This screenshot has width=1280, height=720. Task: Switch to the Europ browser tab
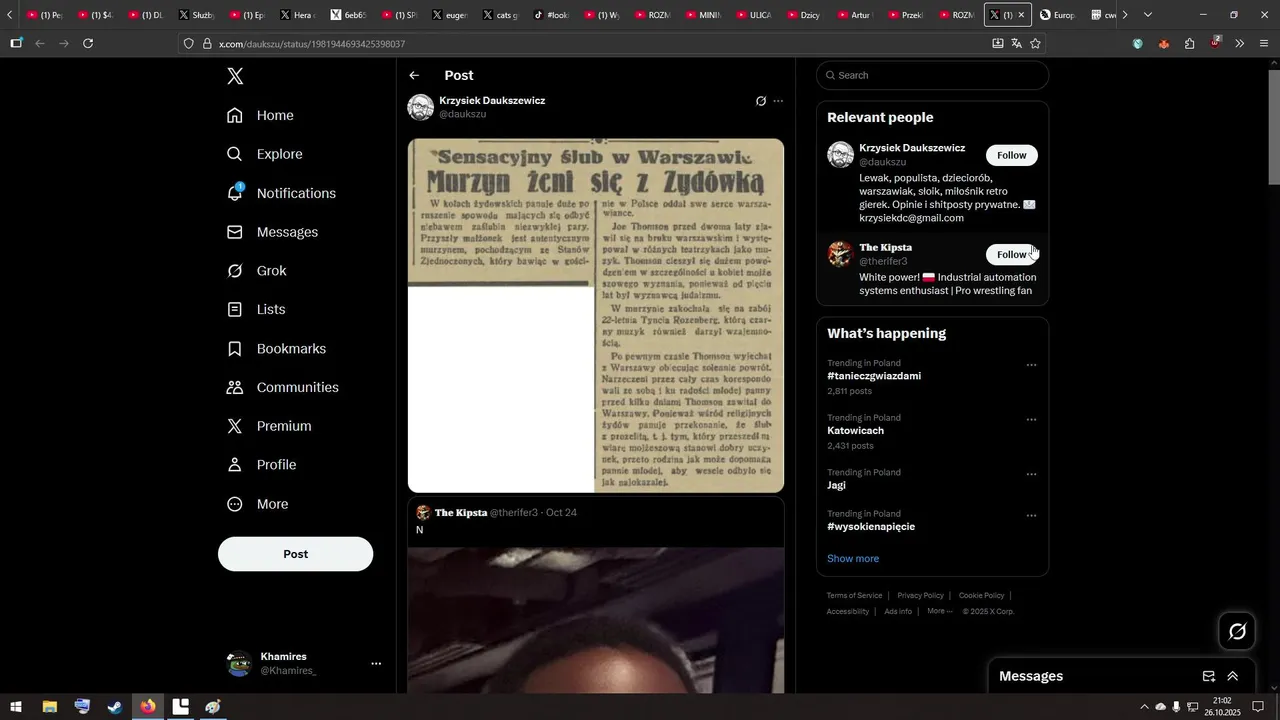(1057, 15)
